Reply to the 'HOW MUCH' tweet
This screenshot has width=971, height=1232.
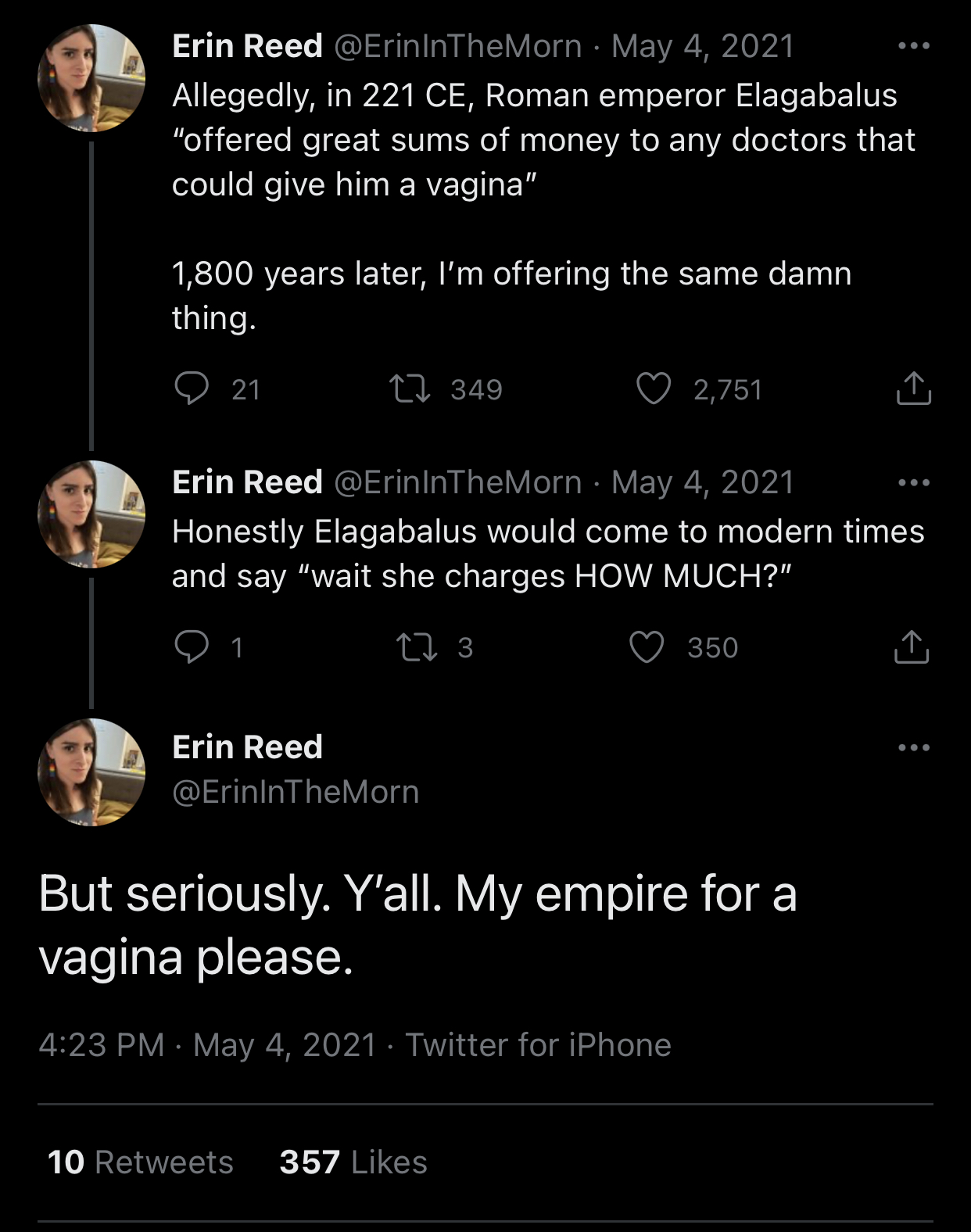pyautogui.click(x=191, y=647)
